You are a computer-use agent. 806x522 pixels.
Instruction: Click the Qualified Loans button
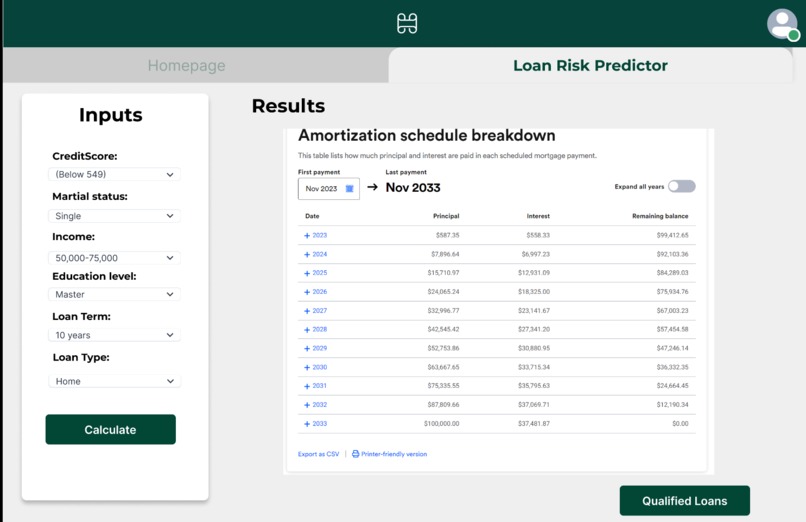click(x=685, y=500)
